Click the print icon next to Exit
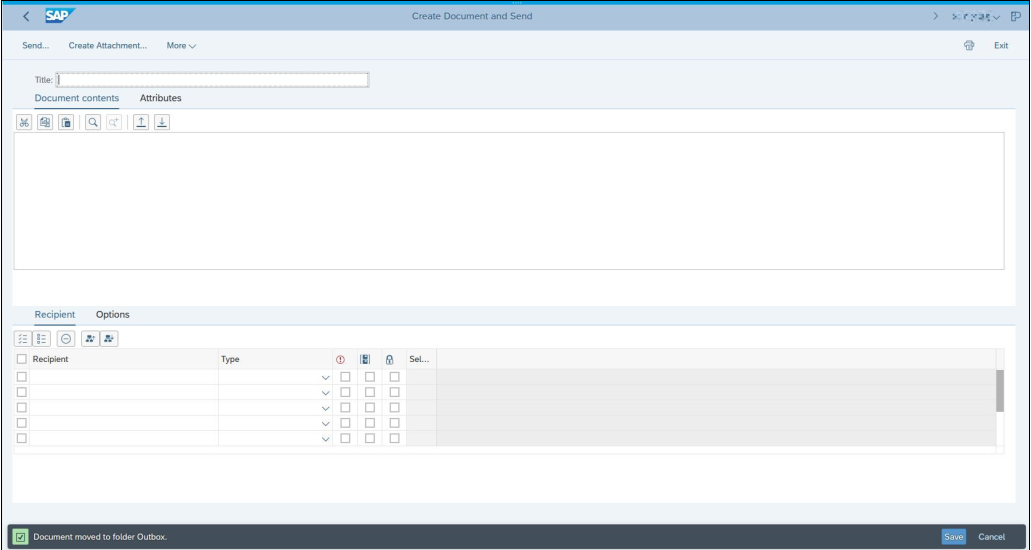Image resolution: width=1031 pixels, height=550 pixels. [968, 46]
